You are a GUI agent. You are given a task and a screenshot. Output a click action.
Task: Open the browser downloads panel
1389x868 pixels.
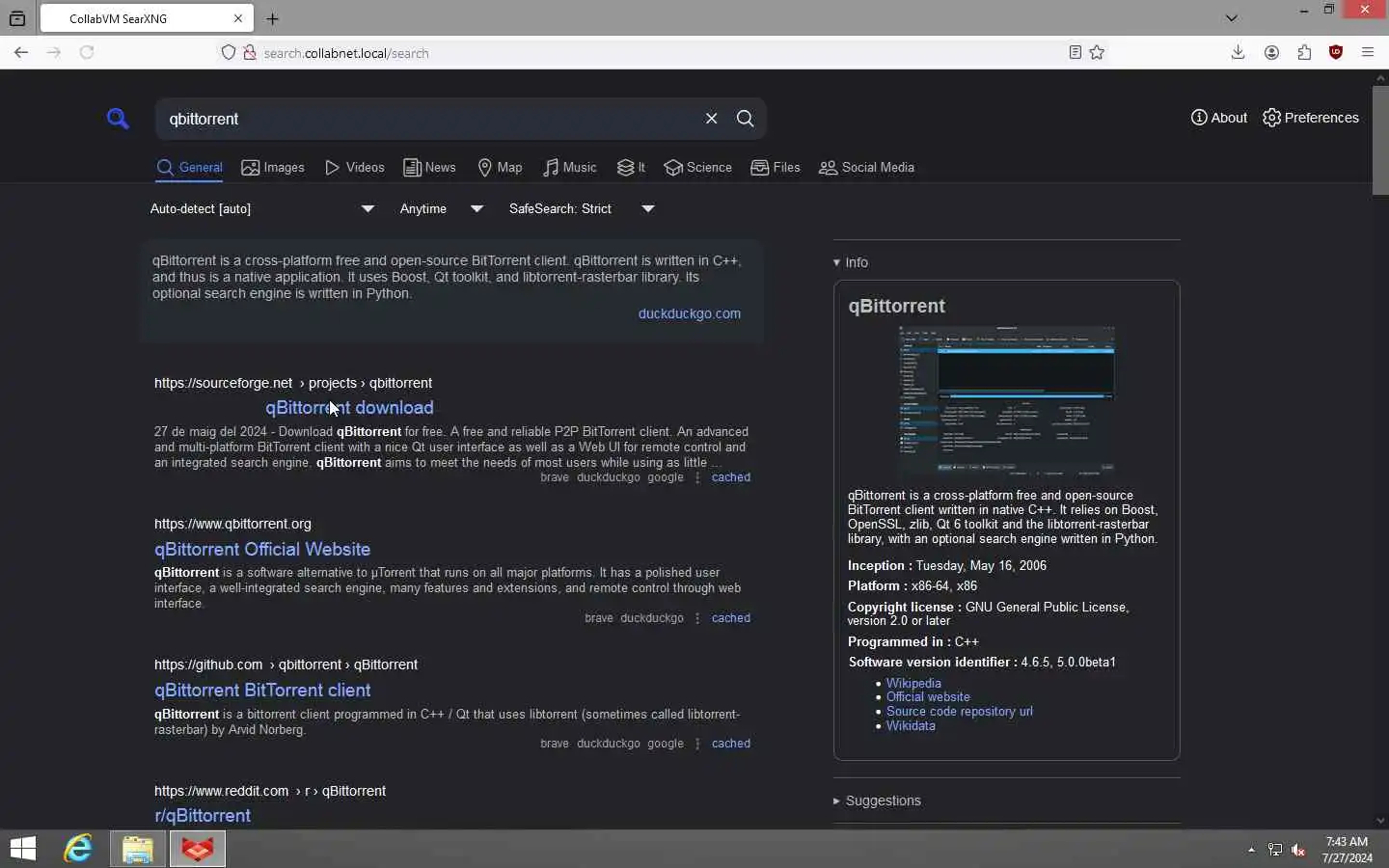pyautogui.click(x=1239, y=53)
